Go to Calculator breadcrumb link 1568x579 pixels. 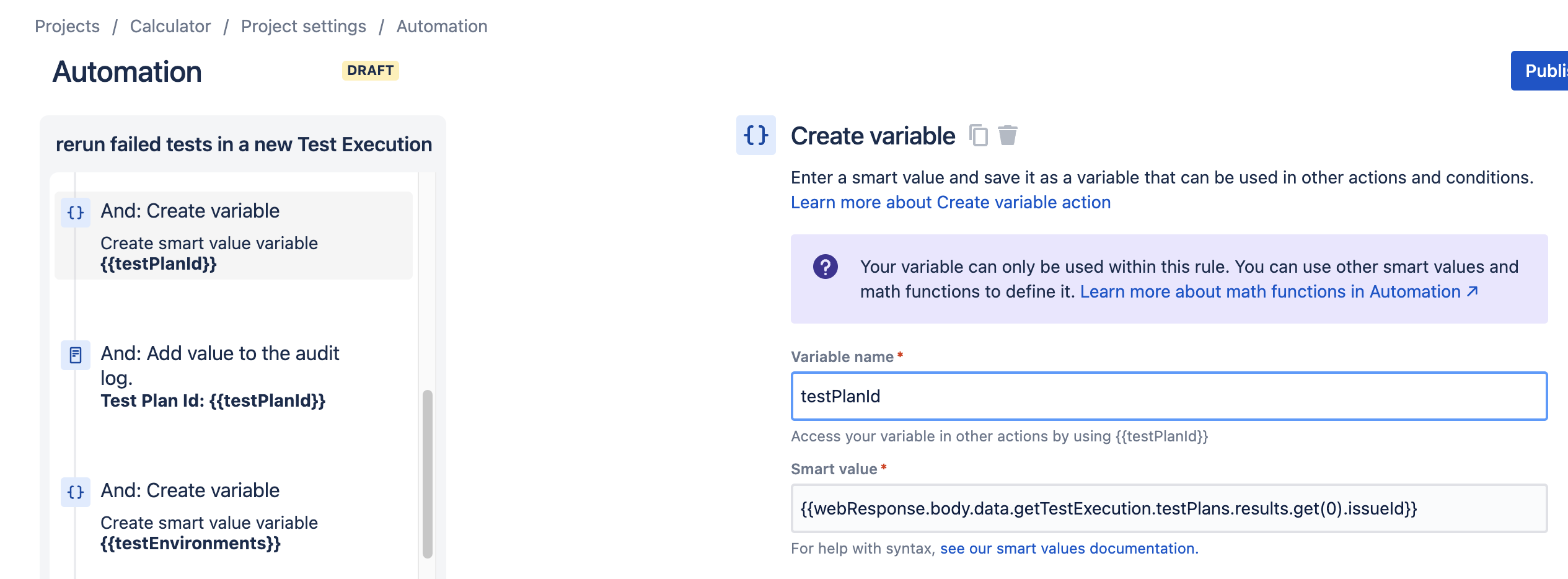tap(170, 26)
